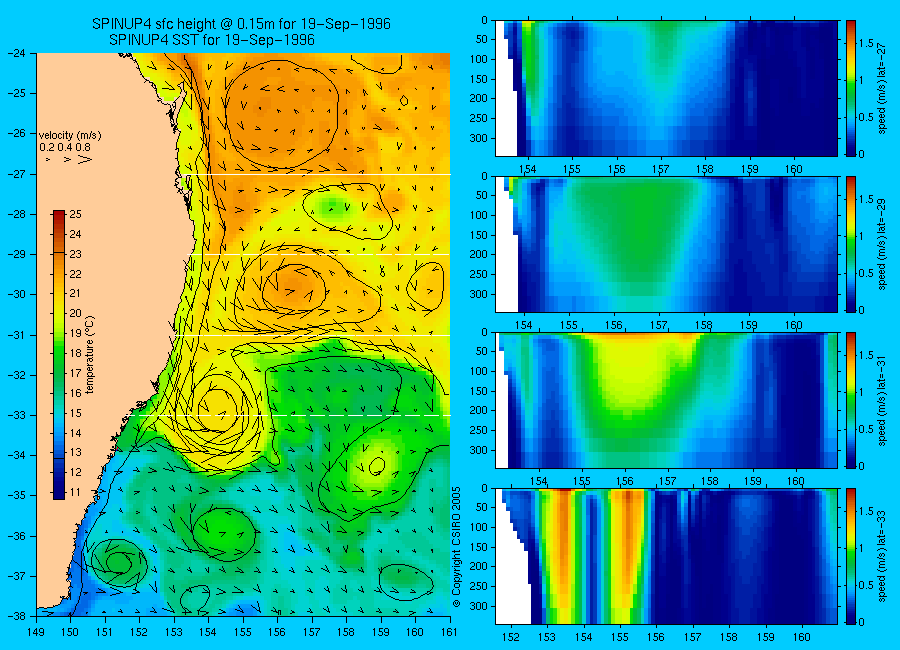Click the 'speed (m/s) lat=-29' label
The width and height of the screenshot is (900, 650).
point(882,244)
